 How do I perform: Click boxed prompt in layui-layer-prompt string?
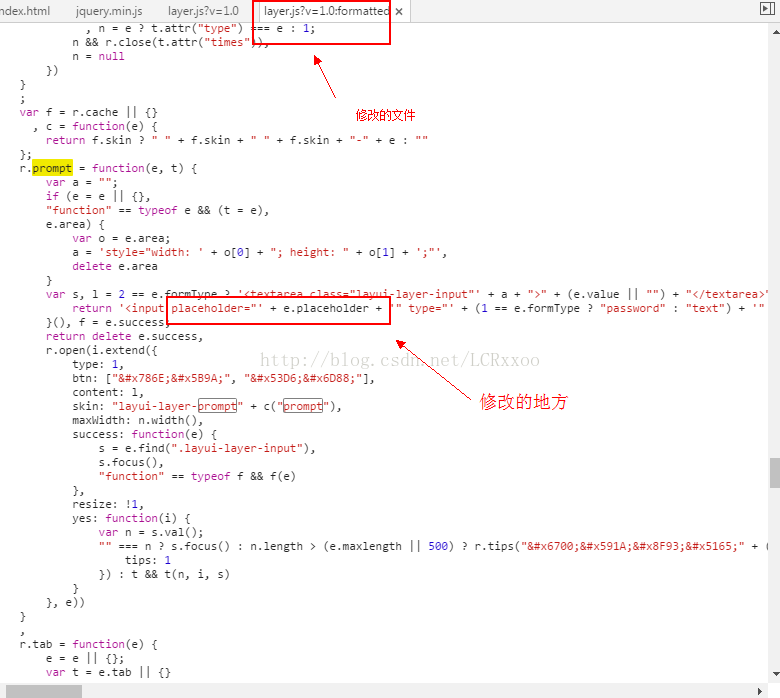point(217,406)
